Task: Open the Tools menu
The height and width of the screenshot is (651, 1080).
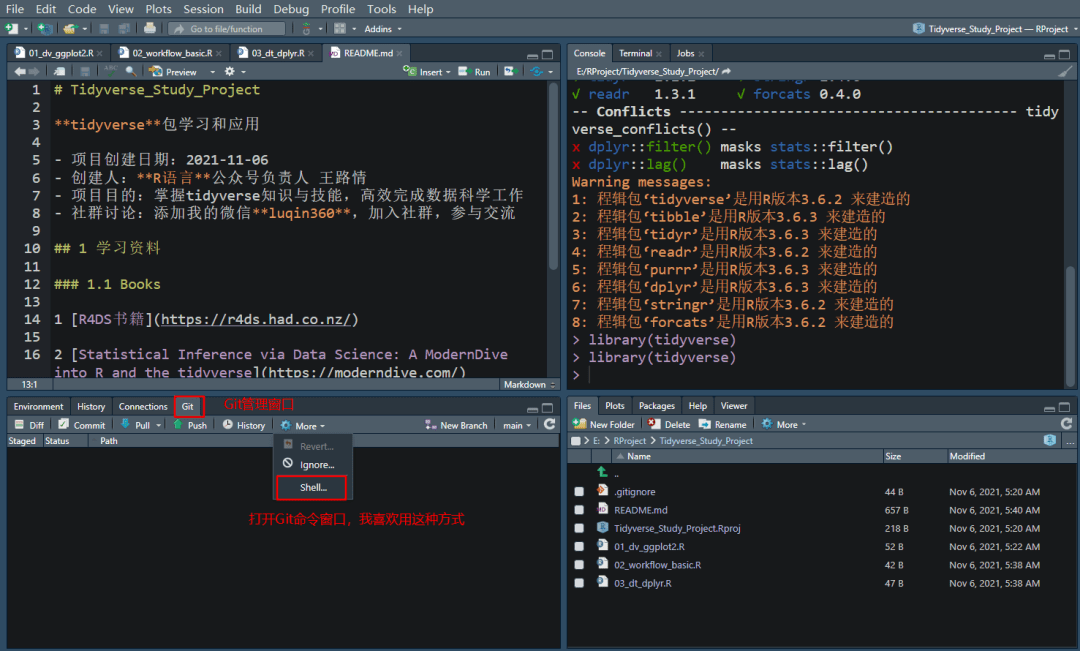Action: pyautogui.click(x=381, y=9)
